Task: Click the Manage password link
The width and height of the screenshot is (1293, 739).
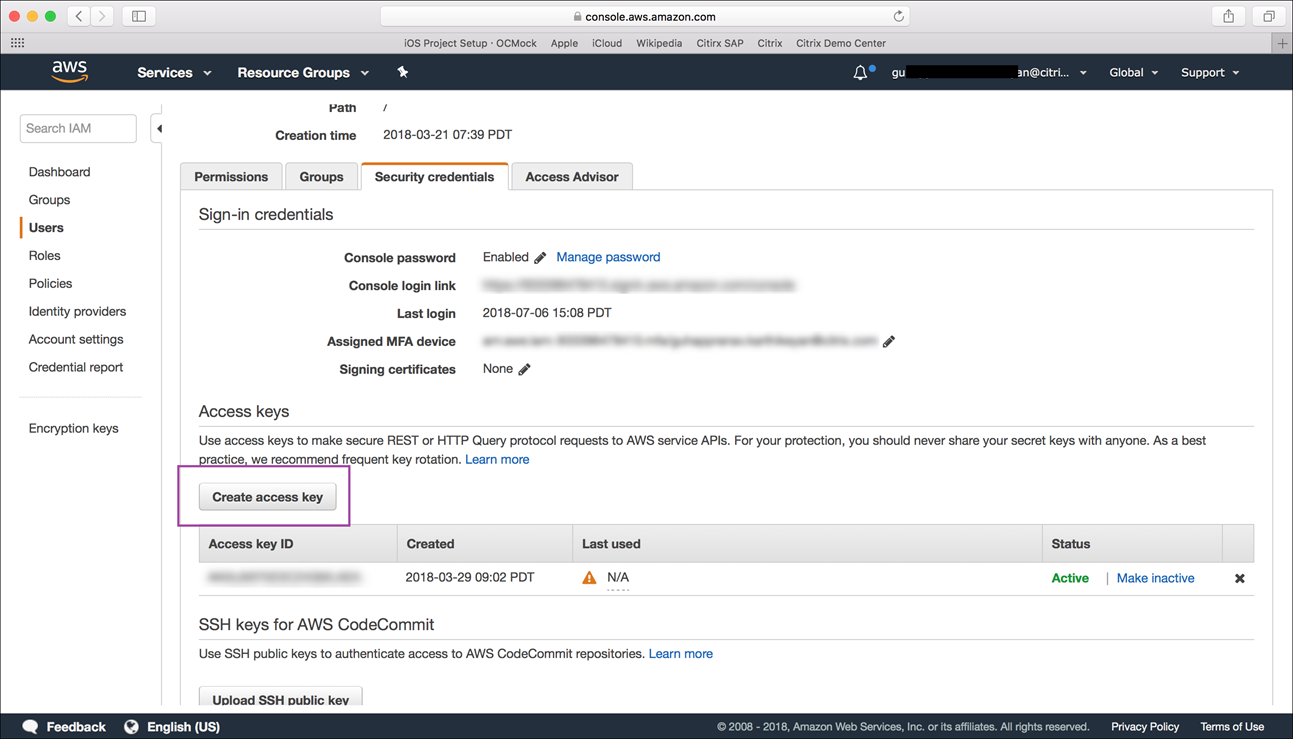Action: point(608,257)
